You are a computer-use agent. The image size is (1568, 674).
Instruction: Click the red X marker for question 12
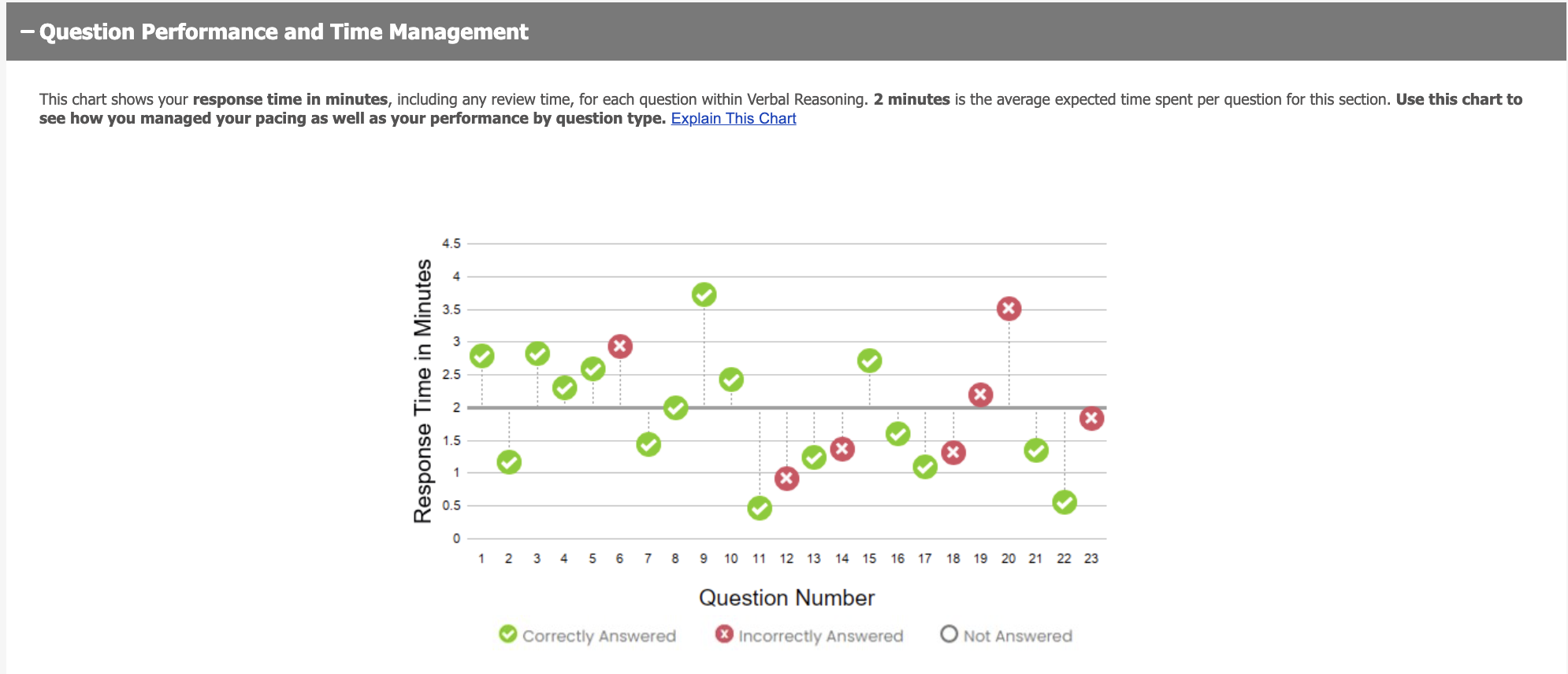[x=786, y=478]
